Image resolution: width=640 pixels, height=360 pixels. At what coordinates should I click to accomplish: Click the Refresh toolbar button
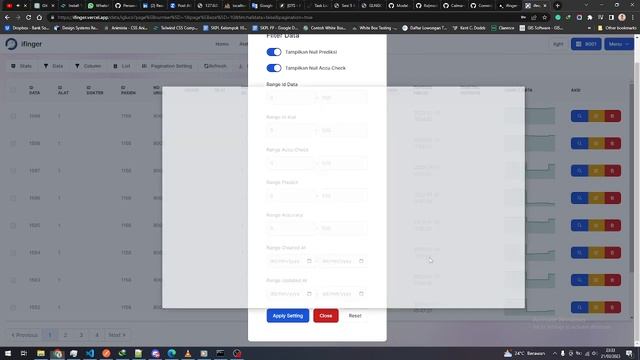click(x=215, y=66)
